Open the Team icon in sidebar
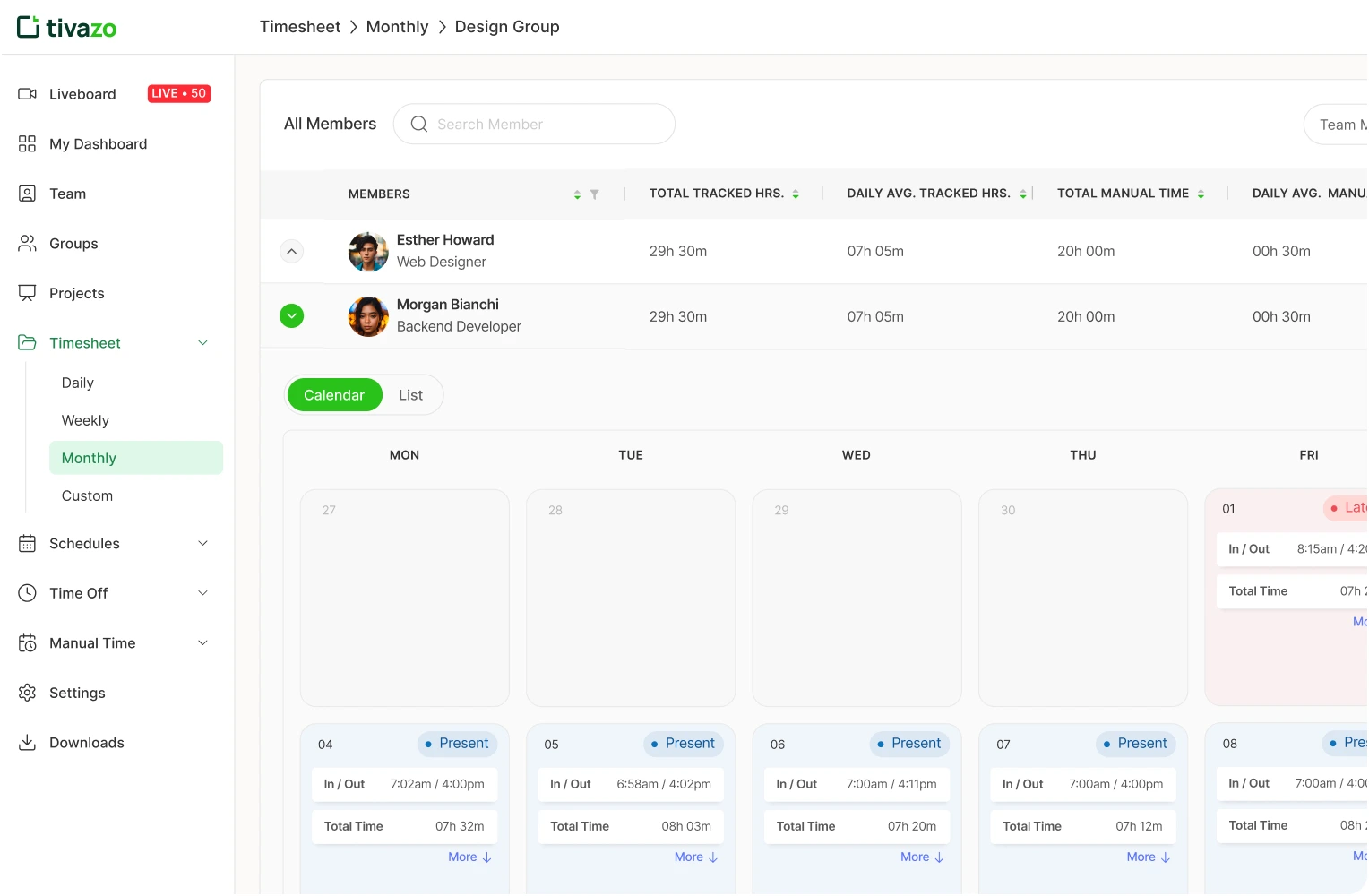The height and width of the screenshot is (896, 1369). pyautogui.click(x=27, y=194)
